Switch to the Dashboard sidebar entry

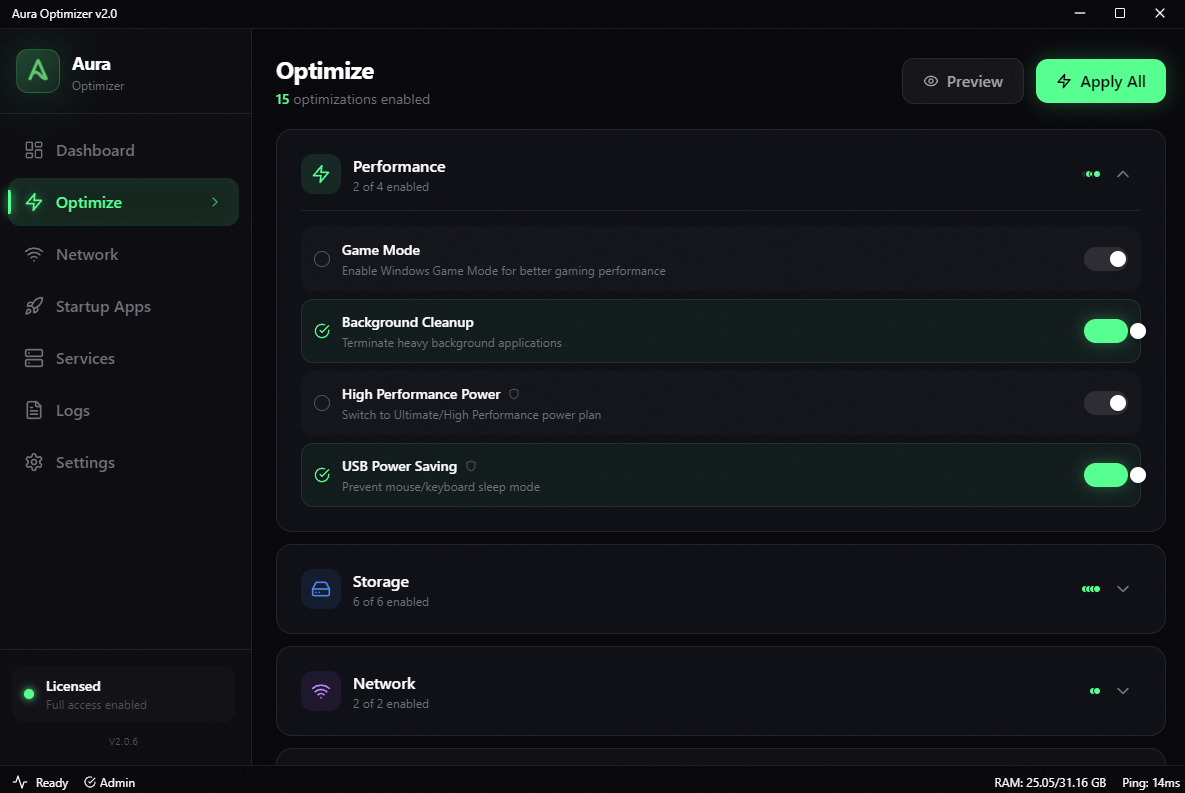point(94,150)
